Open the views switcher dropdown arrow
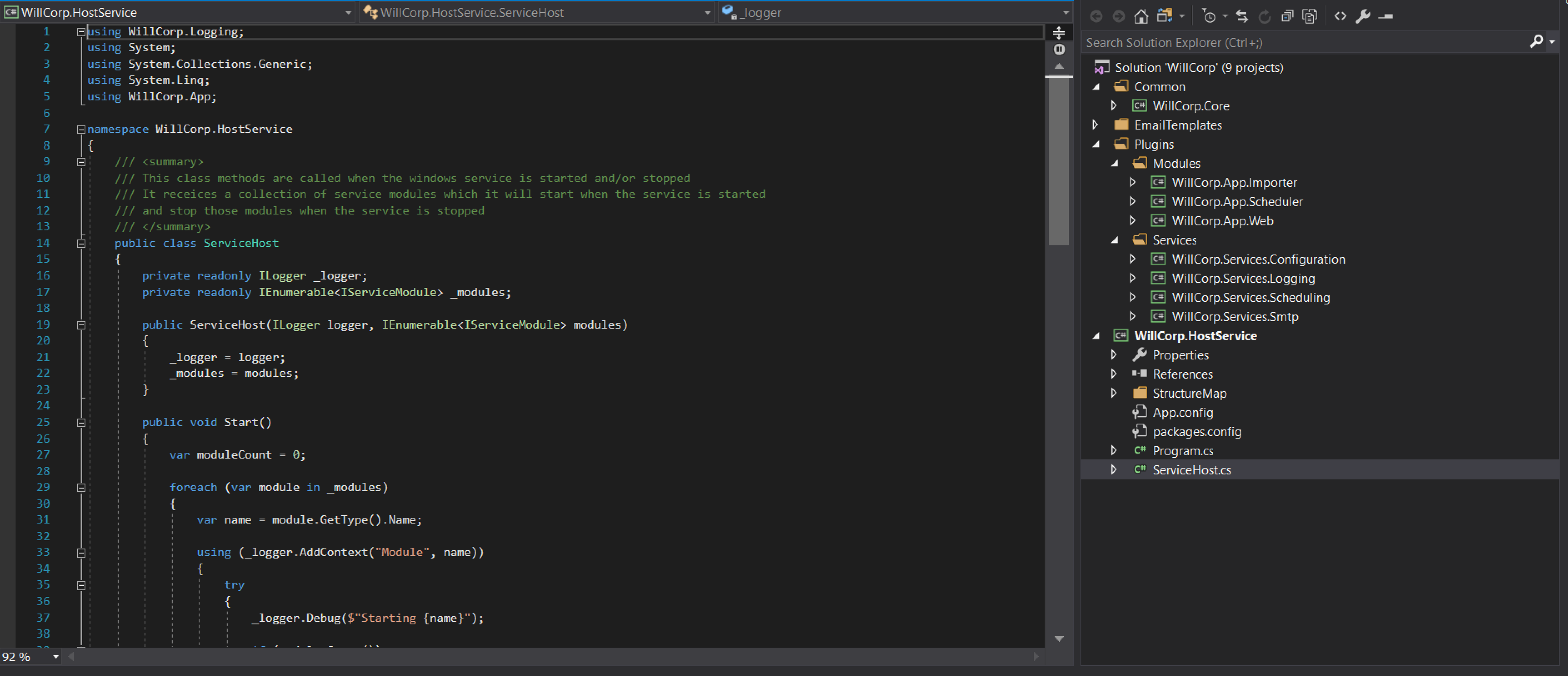 [x=1182, y=16]
